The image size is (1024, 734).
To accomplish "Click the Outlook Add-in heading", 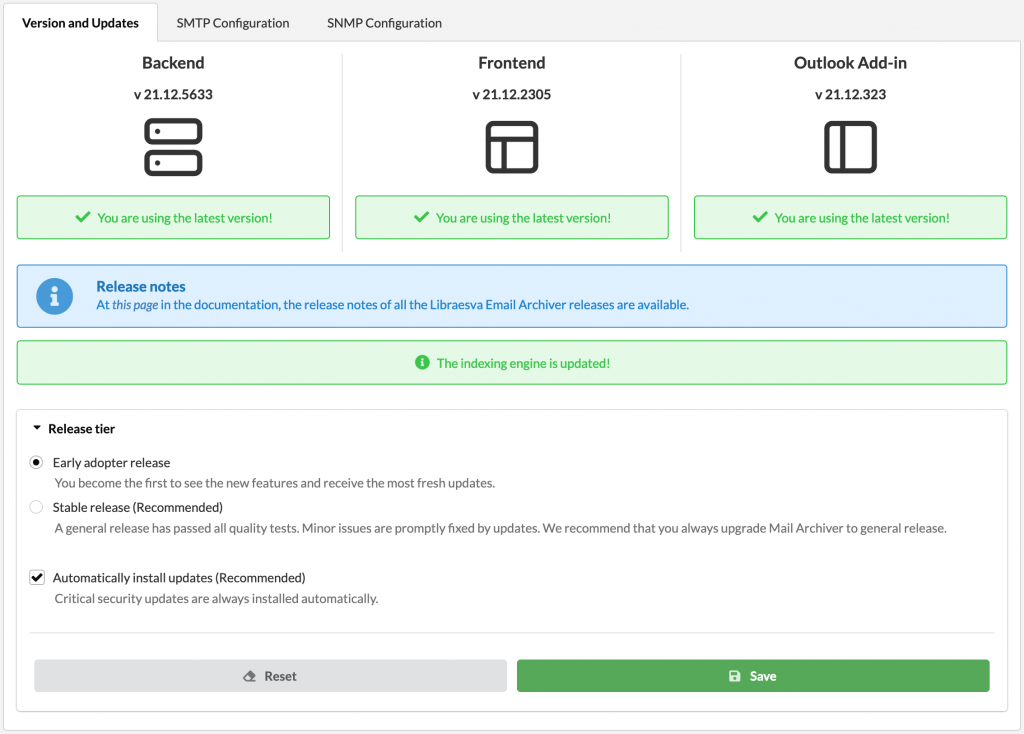I will click(850, 63).
